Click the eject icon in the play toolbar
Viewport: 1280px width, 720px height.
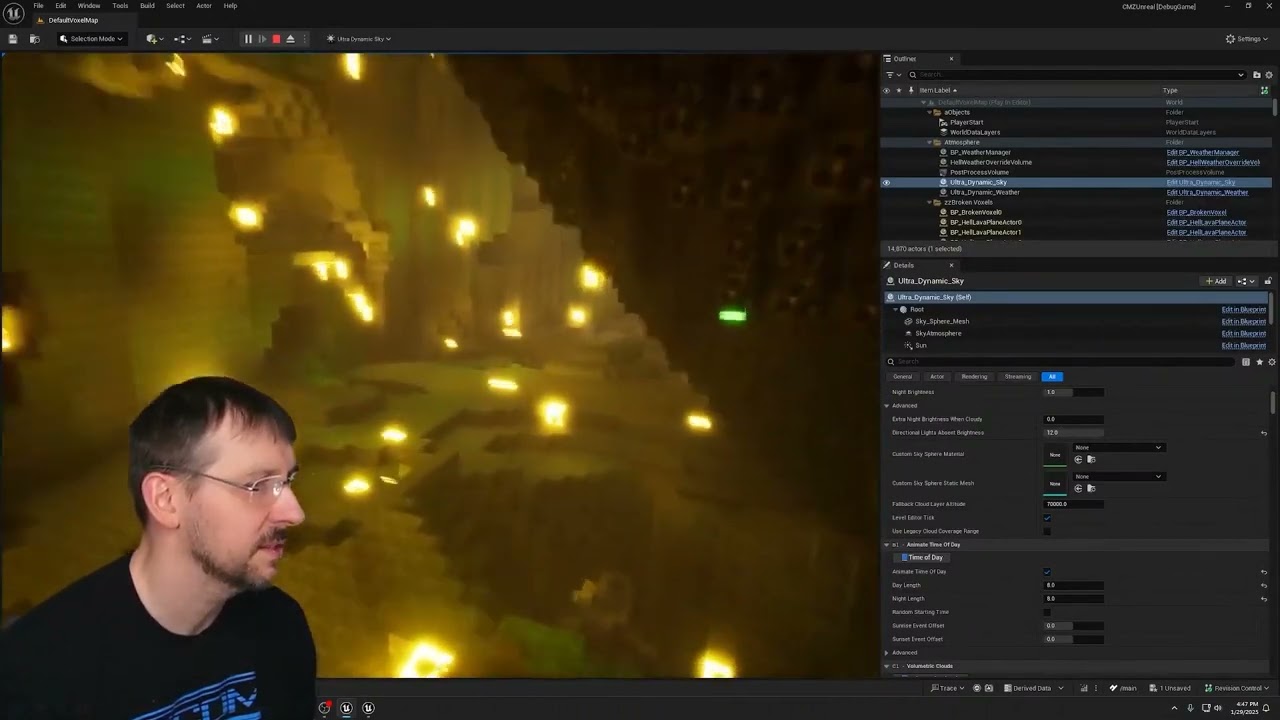coord(290,39)
